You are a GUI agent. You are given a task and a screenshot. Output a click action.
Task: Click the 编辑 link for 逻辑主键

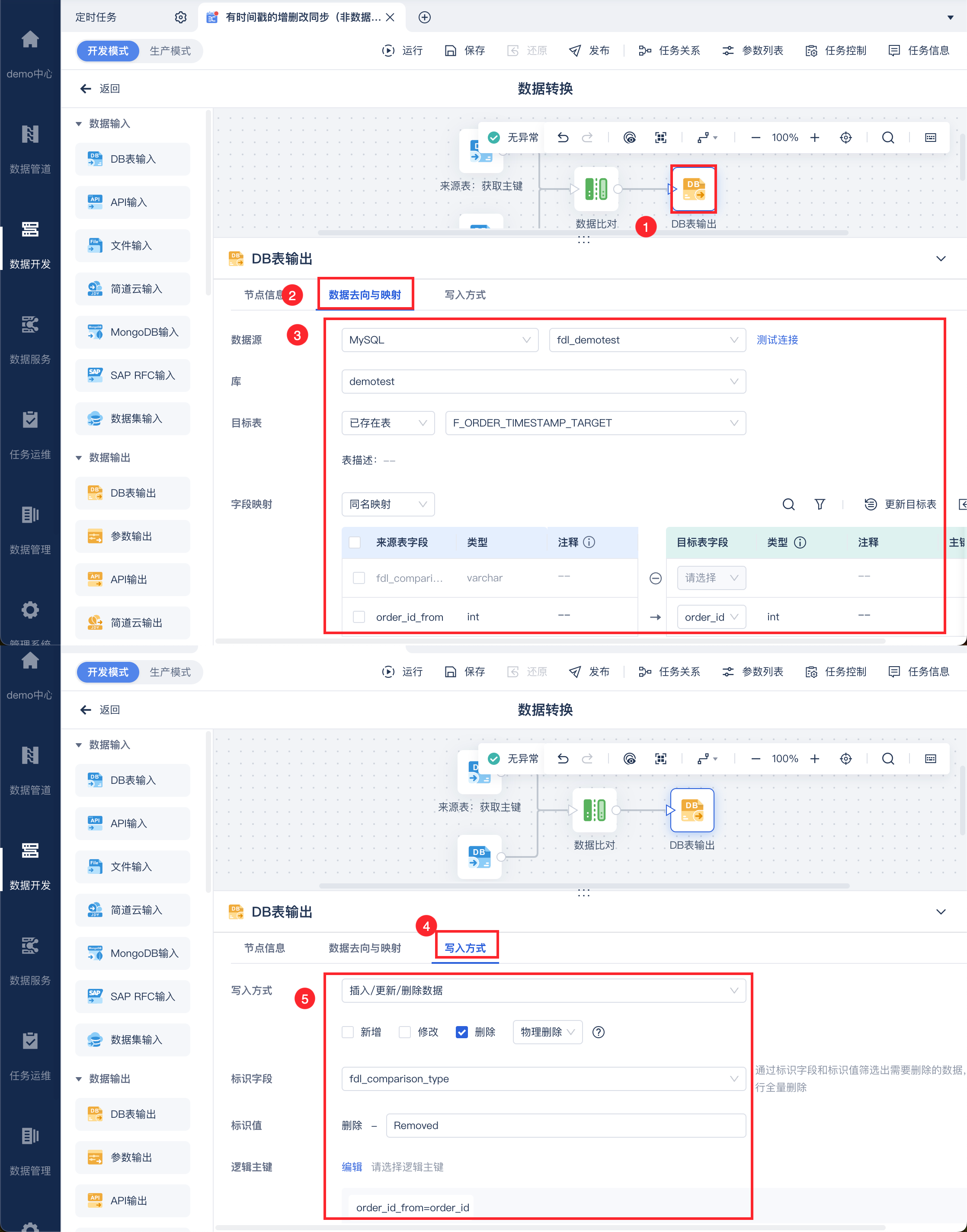(x=352, y=1167)
